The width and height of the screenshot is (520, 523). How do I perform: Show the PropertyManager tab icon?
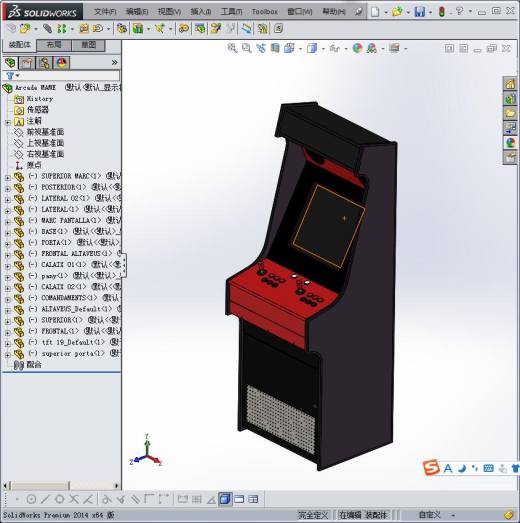coord(27,63)
